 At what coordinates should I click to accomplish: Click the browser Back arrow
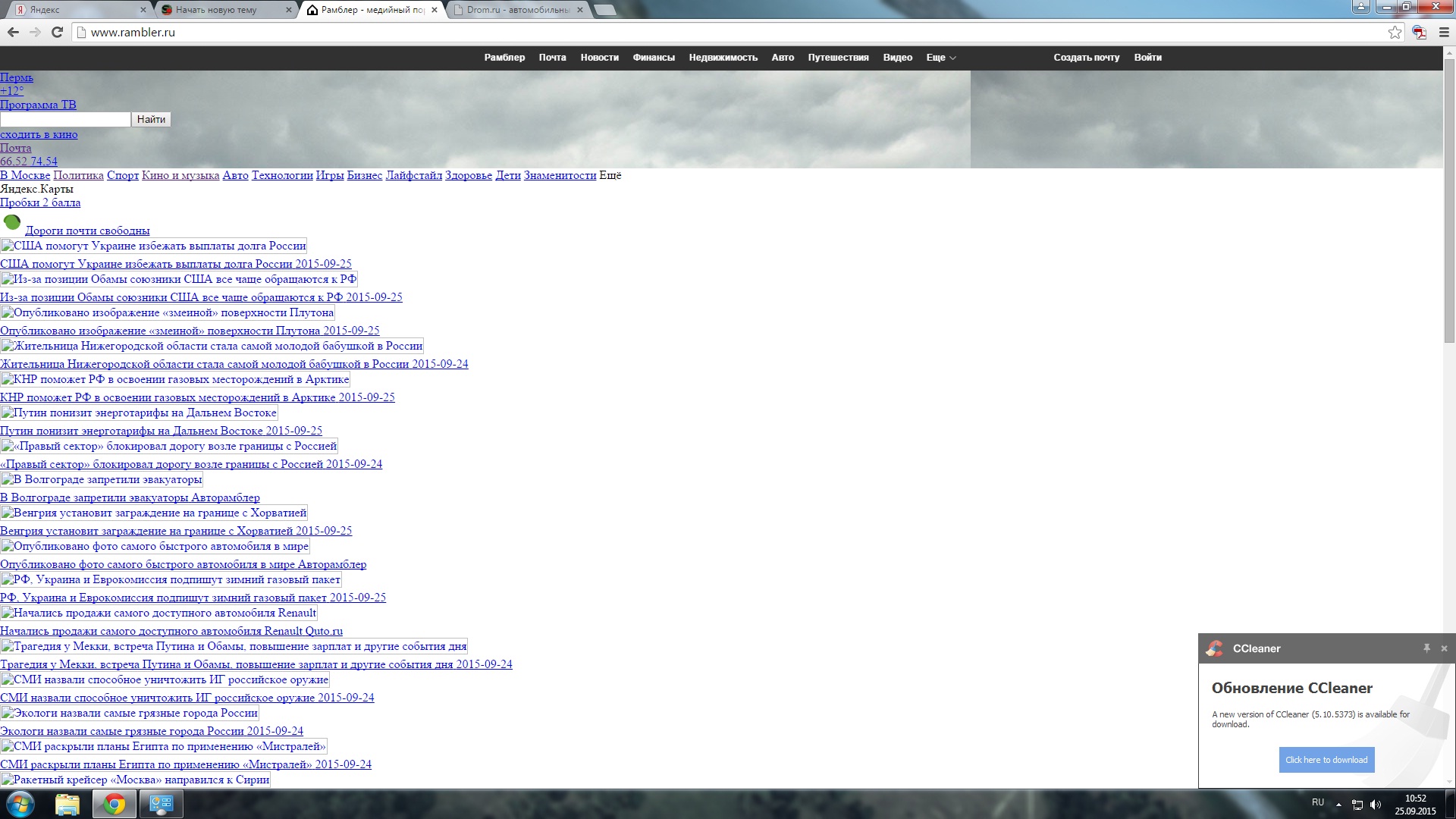(x=13, y=32)
